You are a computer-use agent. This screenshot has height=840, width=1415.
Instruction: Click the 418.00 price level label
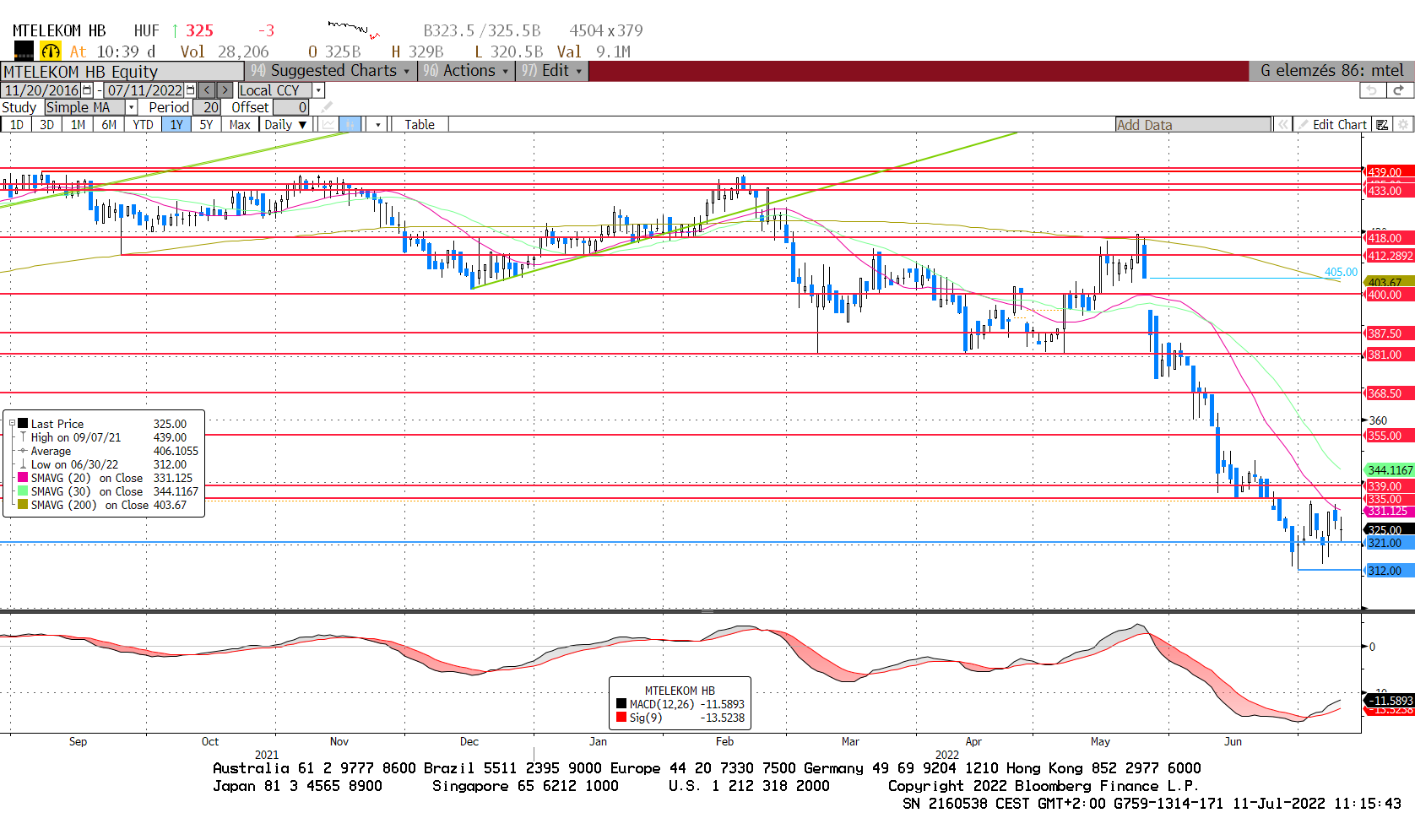pos(1389,238)
